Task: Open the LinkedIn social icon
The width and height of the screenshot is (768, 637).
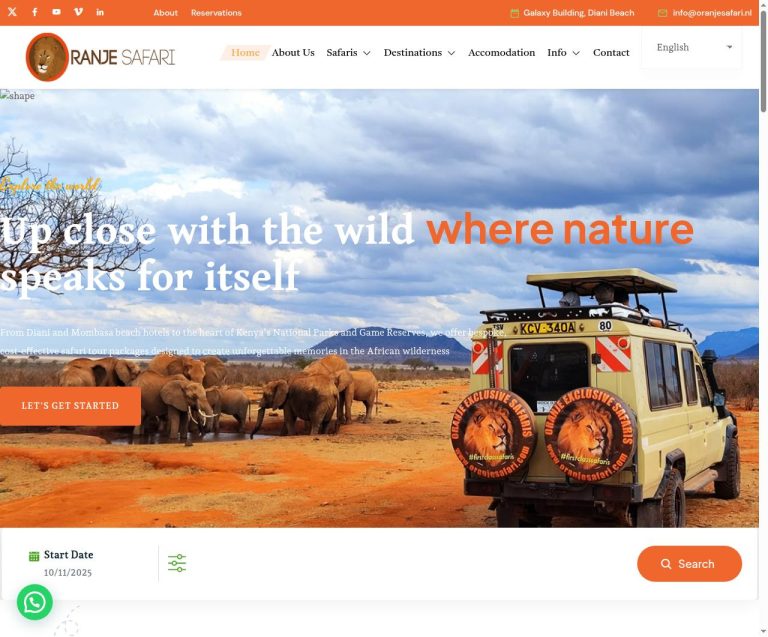Action: tap(100, 12)
